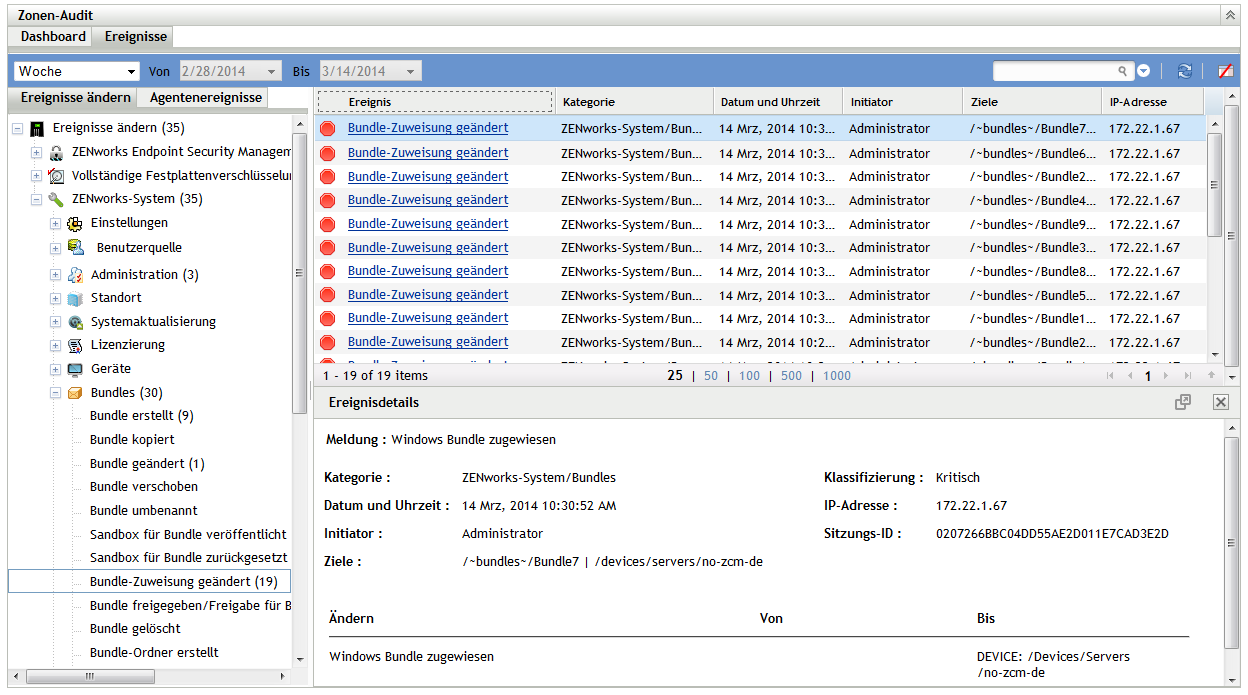Close the Ereignisdetails panel

1221,402
